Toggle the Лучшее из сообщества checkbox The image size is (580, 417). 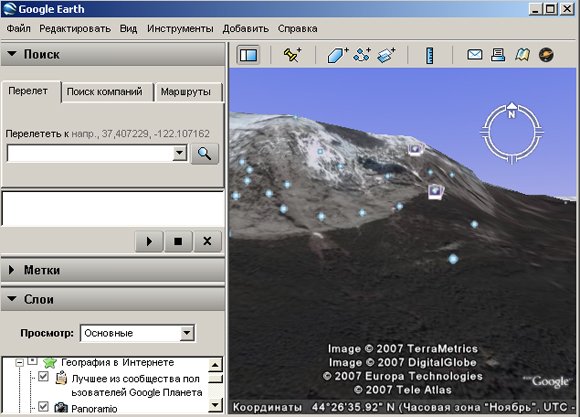click(x=43, y=377)
